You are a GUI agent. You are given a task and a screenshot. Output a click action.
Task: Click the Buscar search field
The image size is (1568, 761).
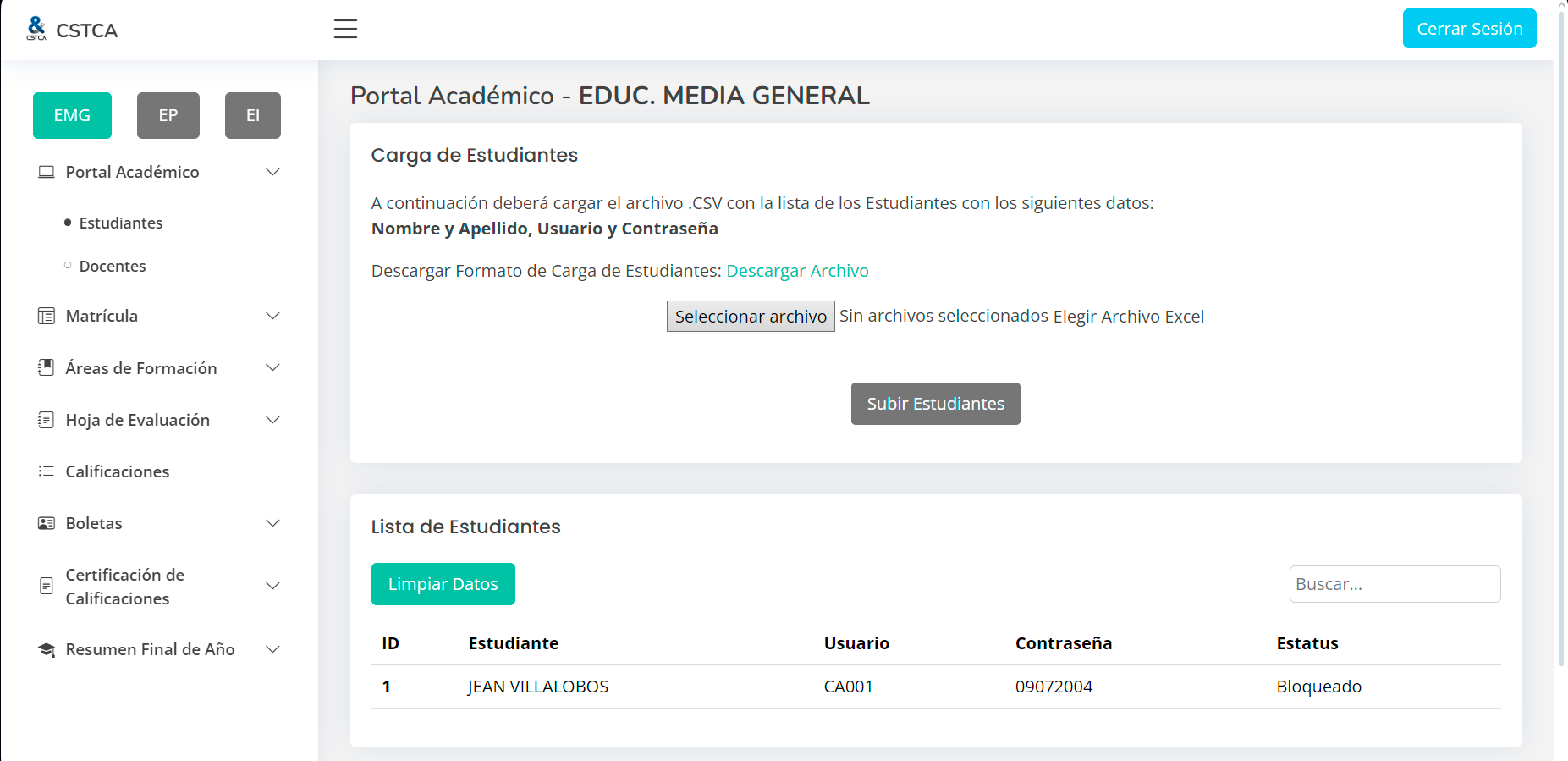click(x=1395, y=584)
